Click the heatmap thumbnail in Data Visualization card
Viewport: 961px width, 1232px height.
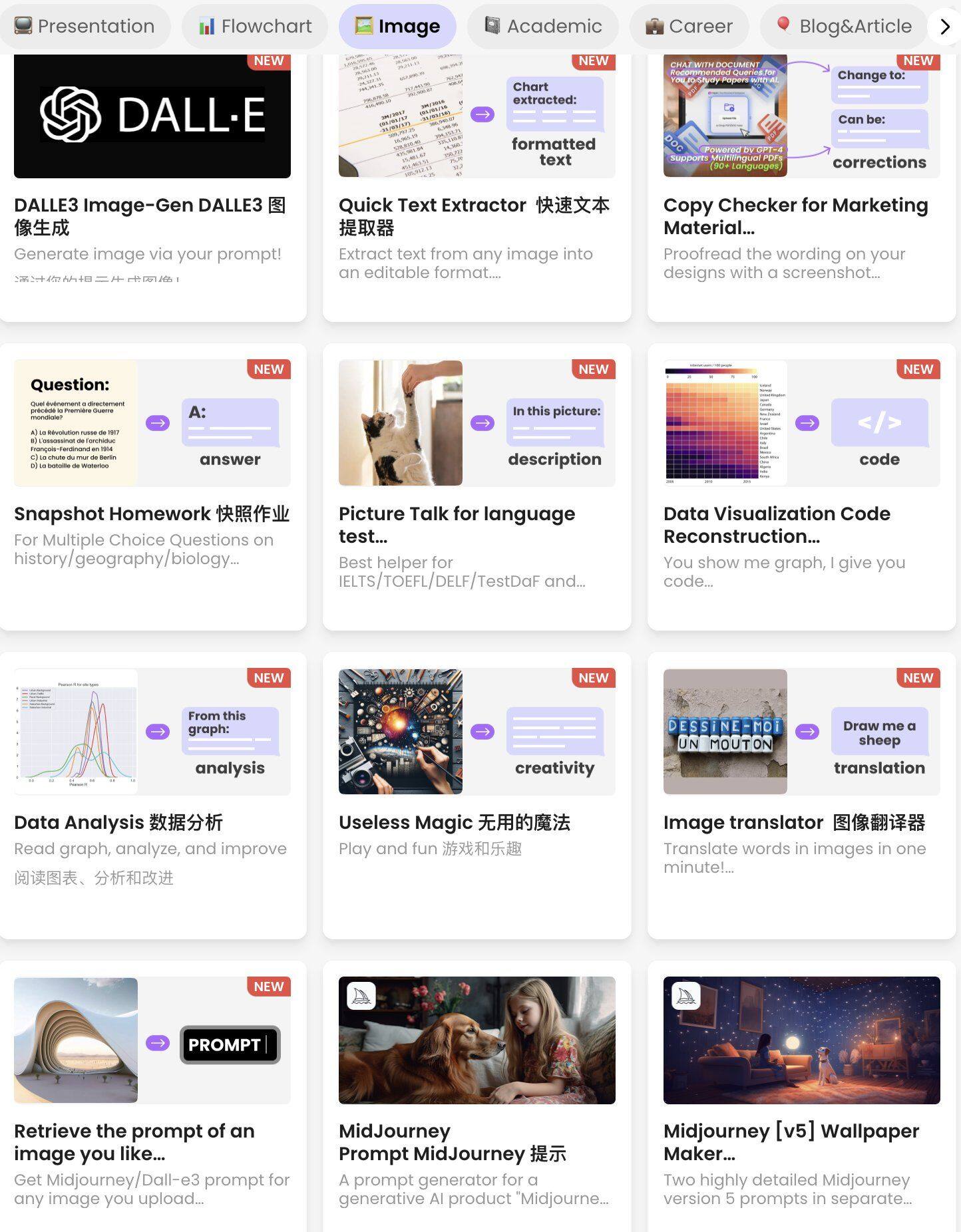(x=725, y=423)
